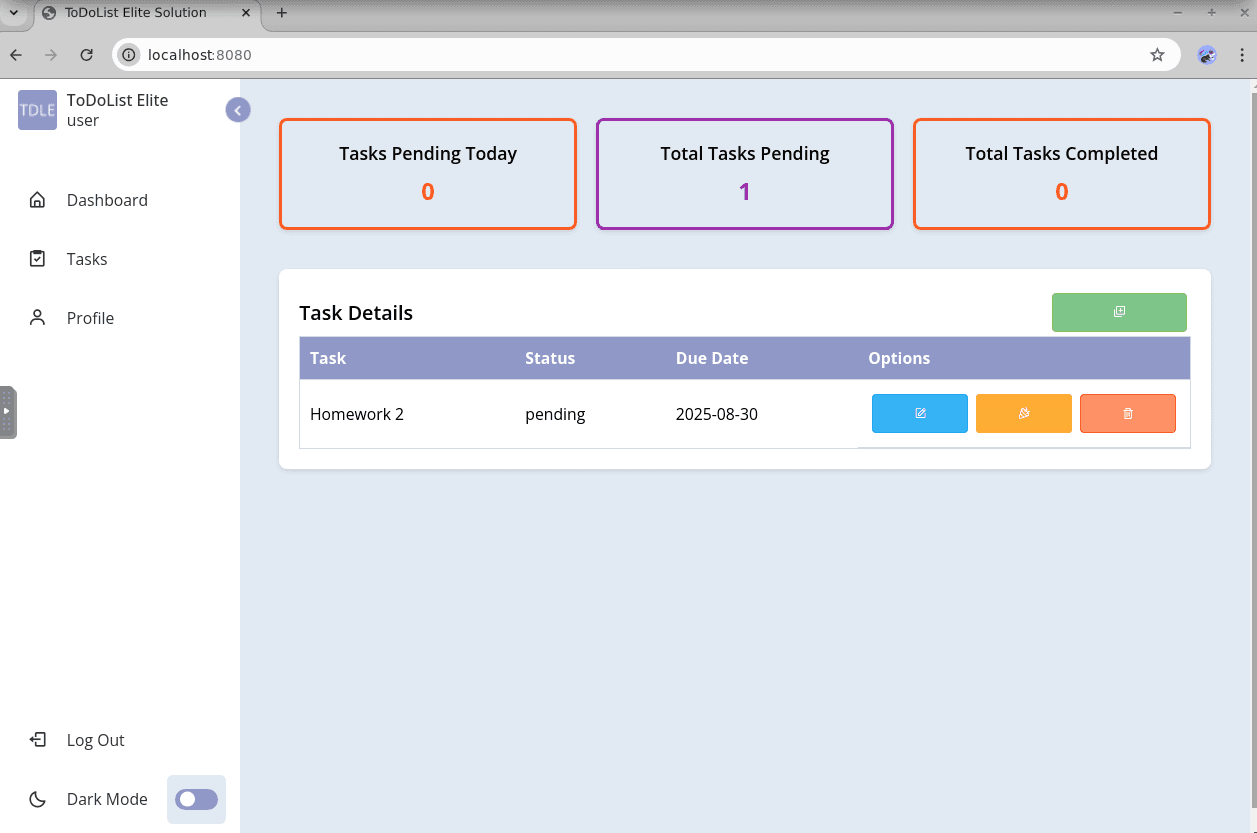The image size is (1257, 833).
Task: Click the TDLE logo
Action: [x=37, y=110]
